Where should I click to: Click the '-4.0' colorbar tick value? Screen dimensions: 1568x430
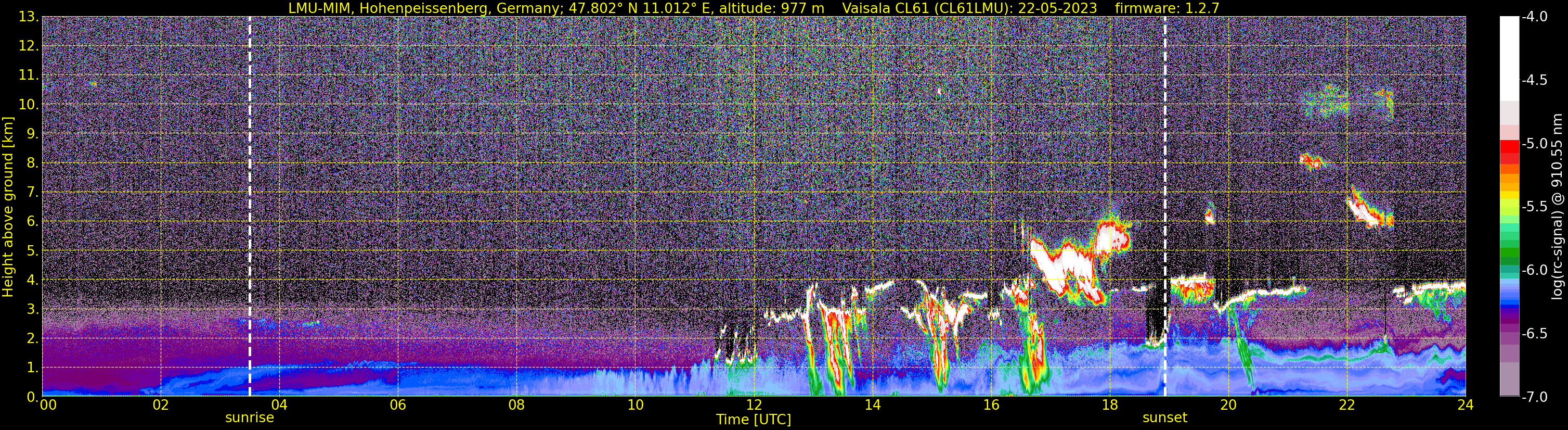click(x=1534, y=17)
